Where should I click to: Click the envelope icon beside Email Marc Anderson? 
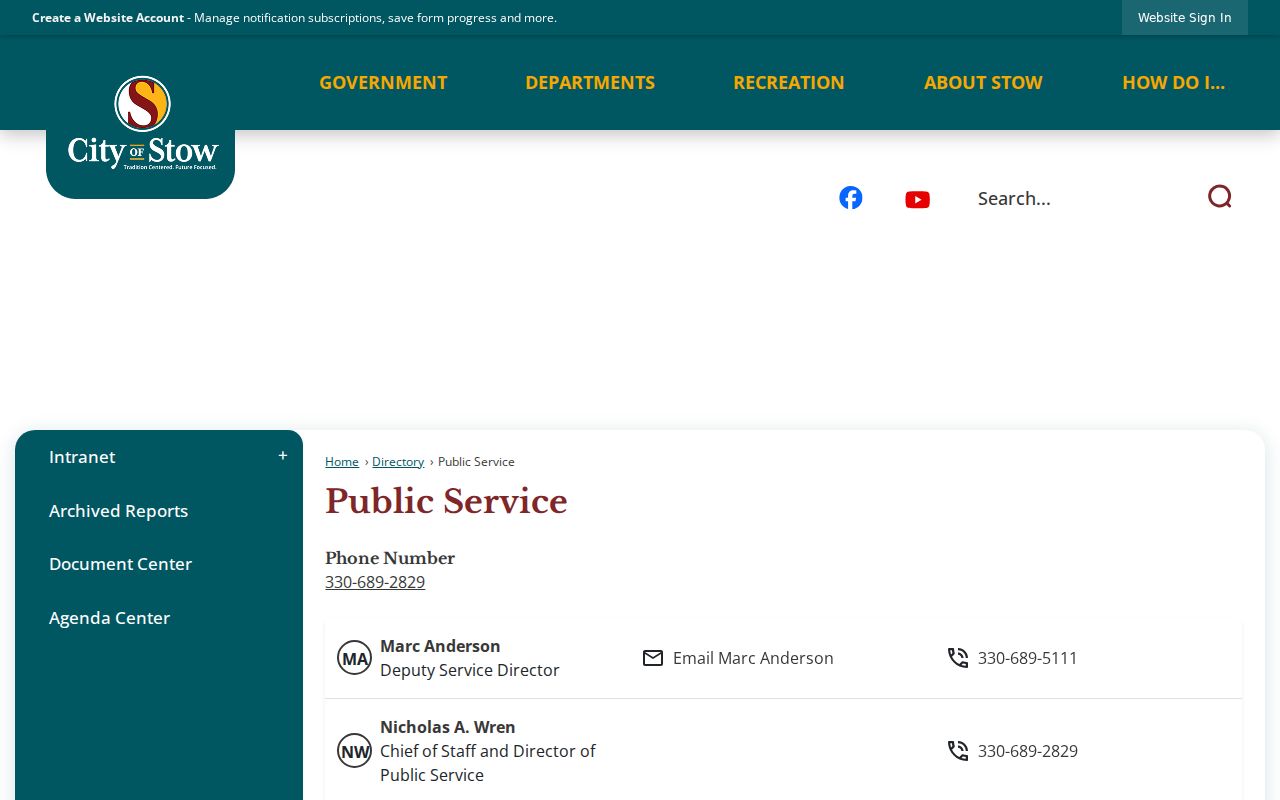[653, 658]
